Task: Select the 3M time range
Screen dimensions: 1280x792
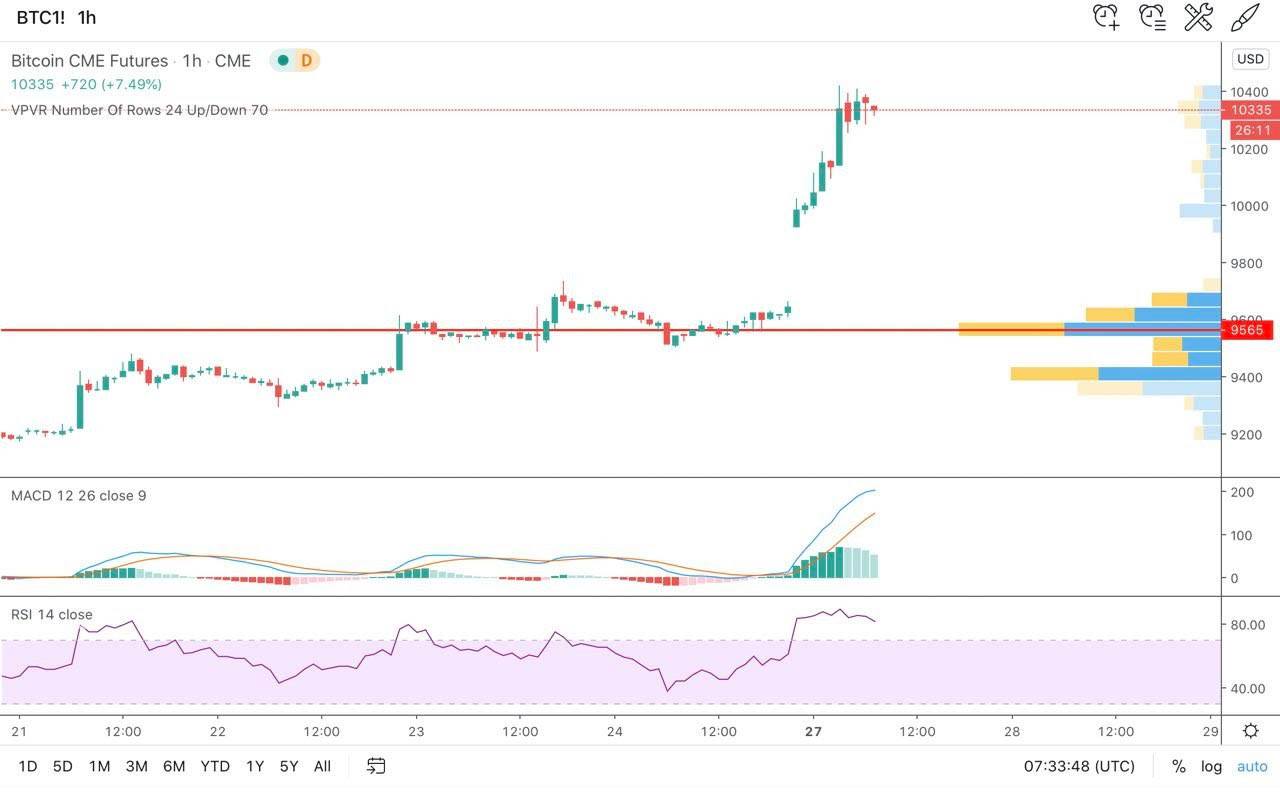Action: (x=136, y=766)
